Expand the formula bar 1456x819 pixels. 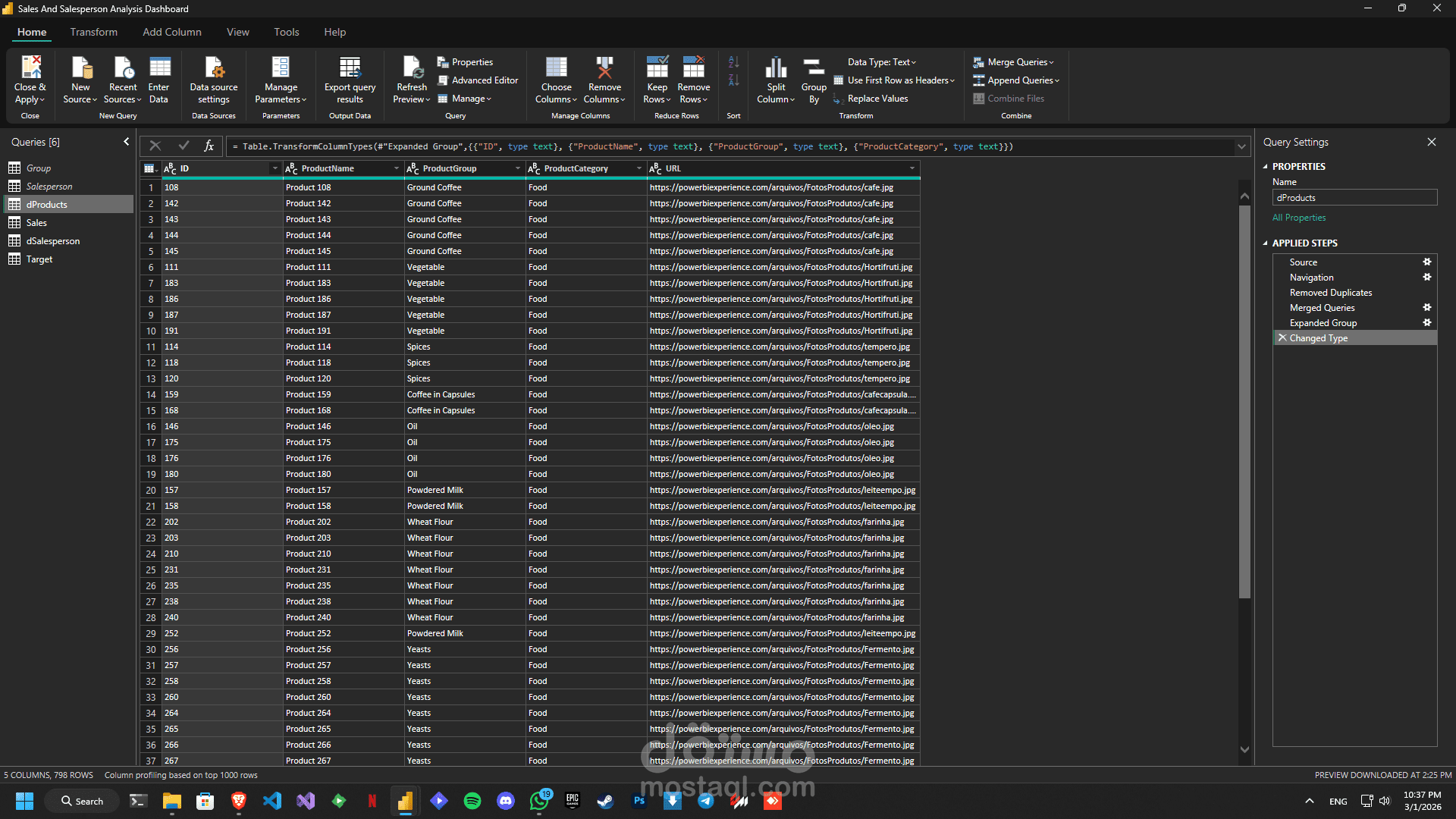click(x=1241, y=146)
